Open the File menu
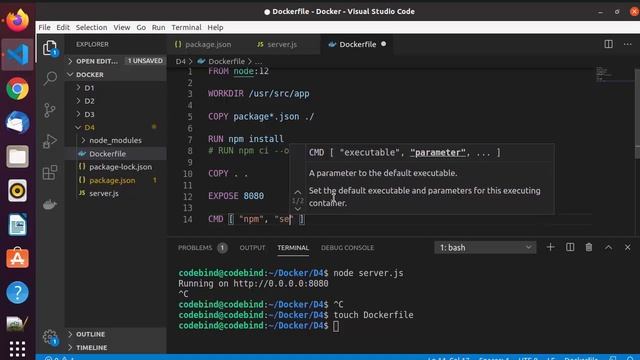This screenshot has width=640, height=360. [44, 27]
